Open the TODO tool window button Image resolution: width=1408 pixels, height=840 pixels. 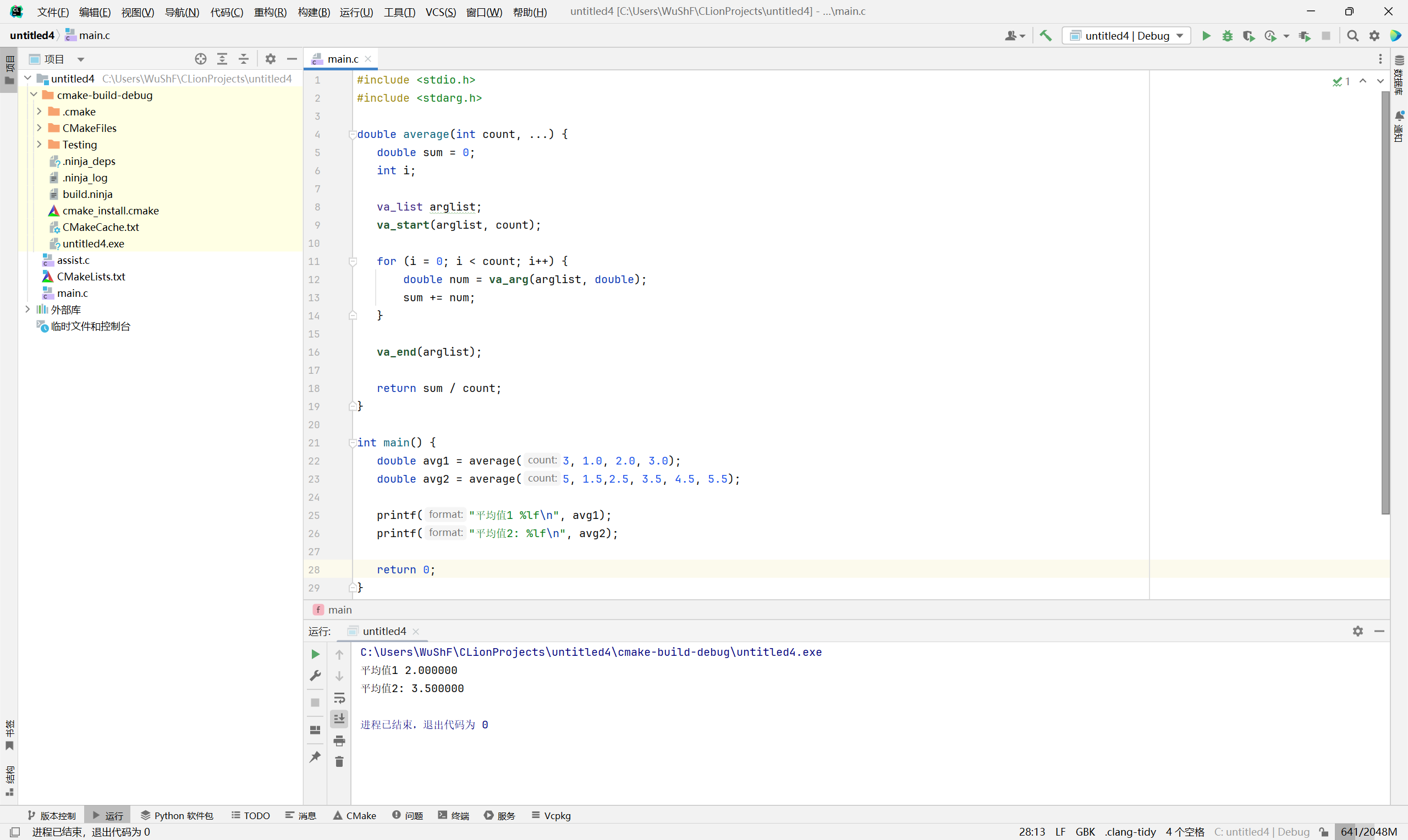pyautogui.click(x=250, y=816)
